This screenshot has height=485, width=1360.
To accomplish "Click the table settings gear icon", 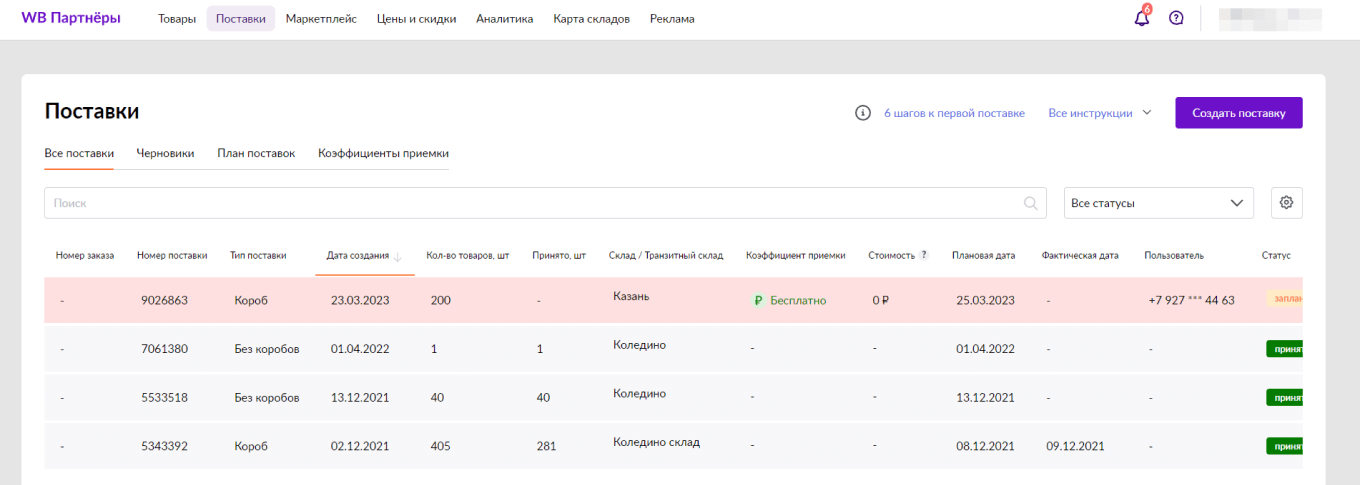I will pyautogui.click(x=1286, y=203).
